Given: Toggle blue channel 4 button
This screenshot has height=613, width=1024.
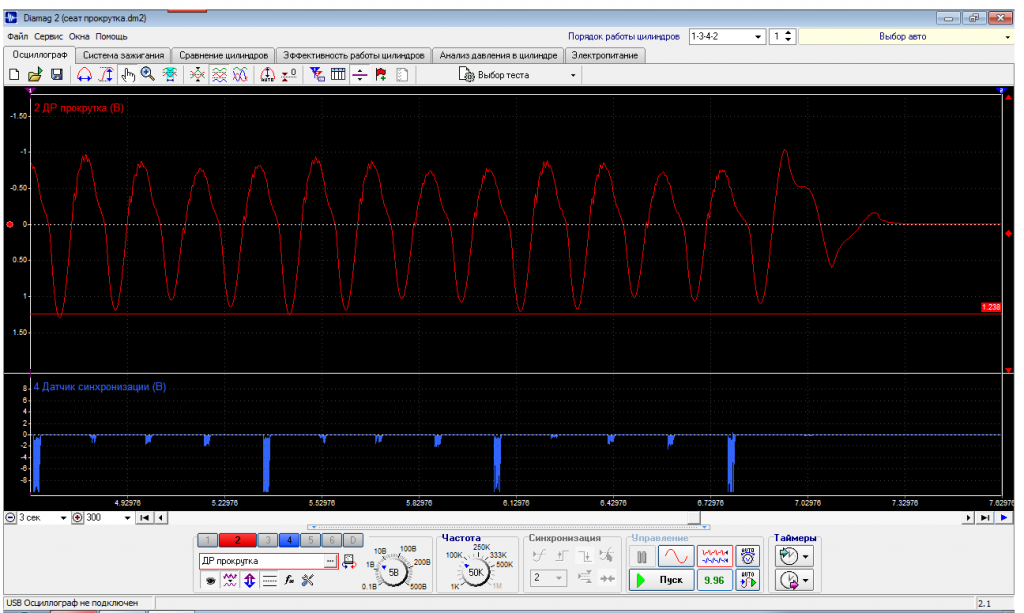Looking at the screenshot, I should [289, 541].
